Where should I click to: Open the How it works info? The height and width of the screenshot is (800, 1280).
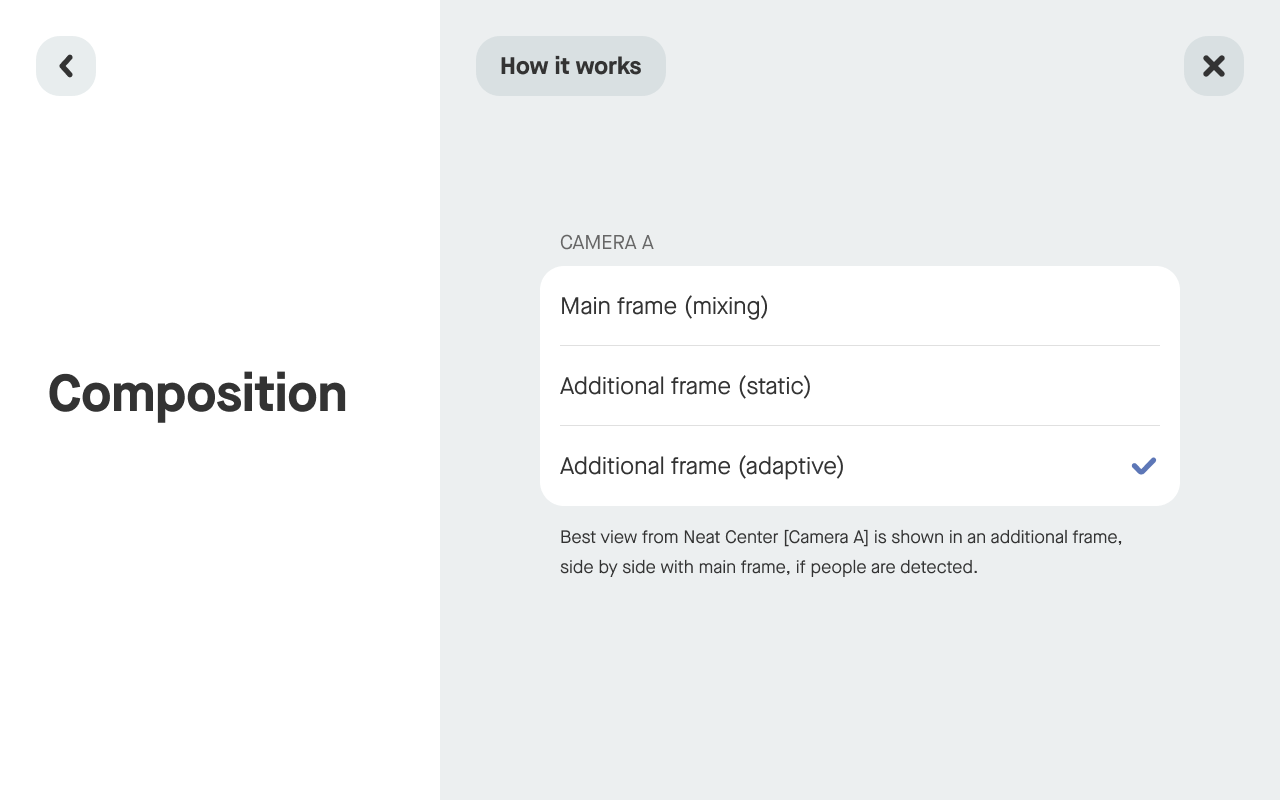tap(570, 66)
